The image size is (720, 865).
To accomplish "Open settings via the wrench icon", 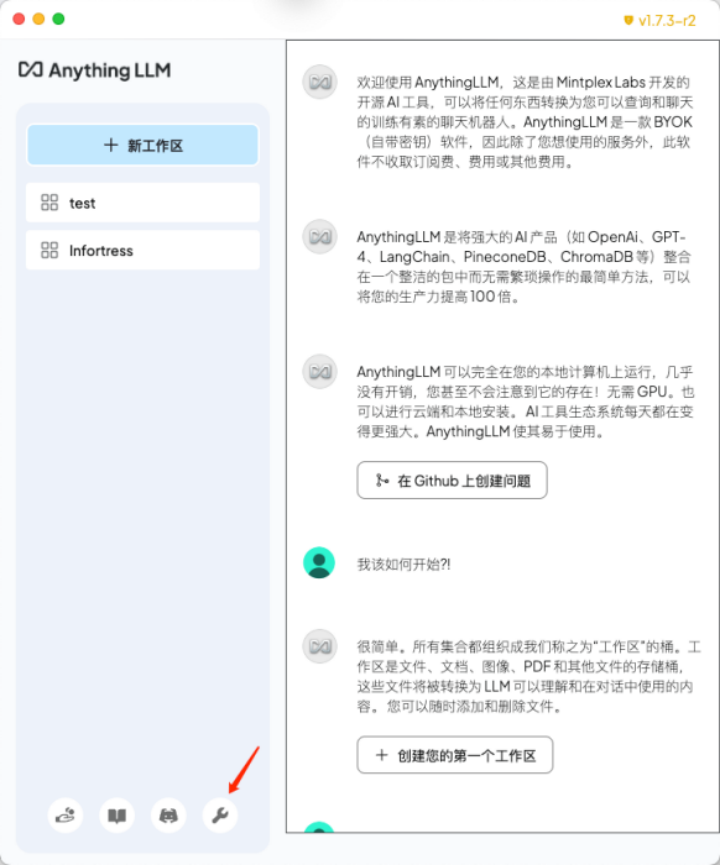I will tap(220, 815).
